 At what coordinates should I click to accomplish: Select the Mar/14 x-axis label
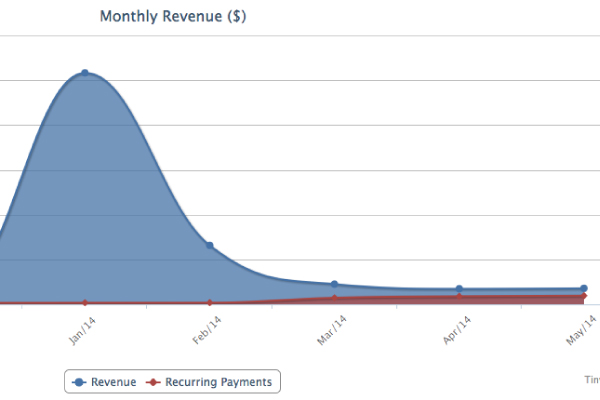pyautogui.click(x=332, y=330)
